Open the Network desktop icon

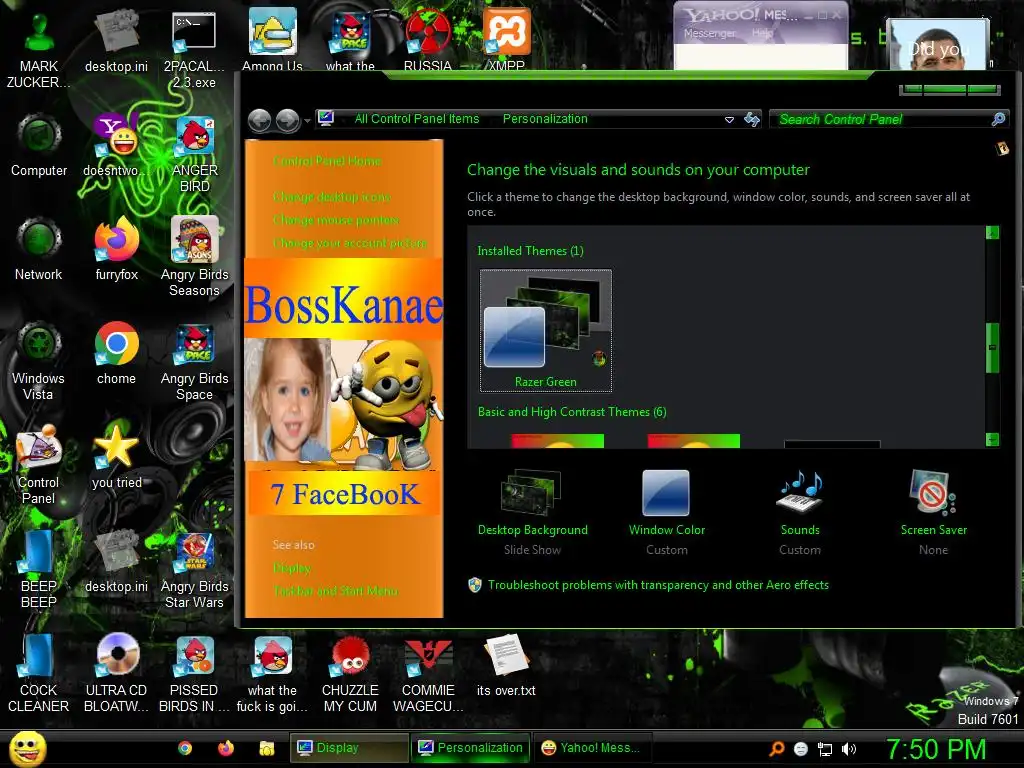click(39, 249)
